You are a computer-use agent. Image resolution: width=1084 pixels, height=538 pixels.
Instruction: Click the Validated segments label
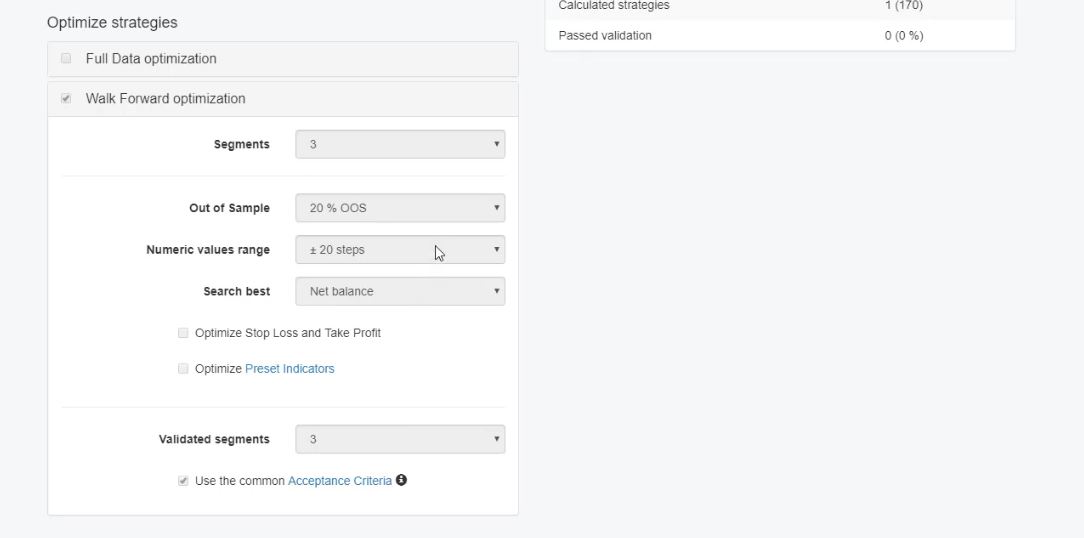click(214, 439)
